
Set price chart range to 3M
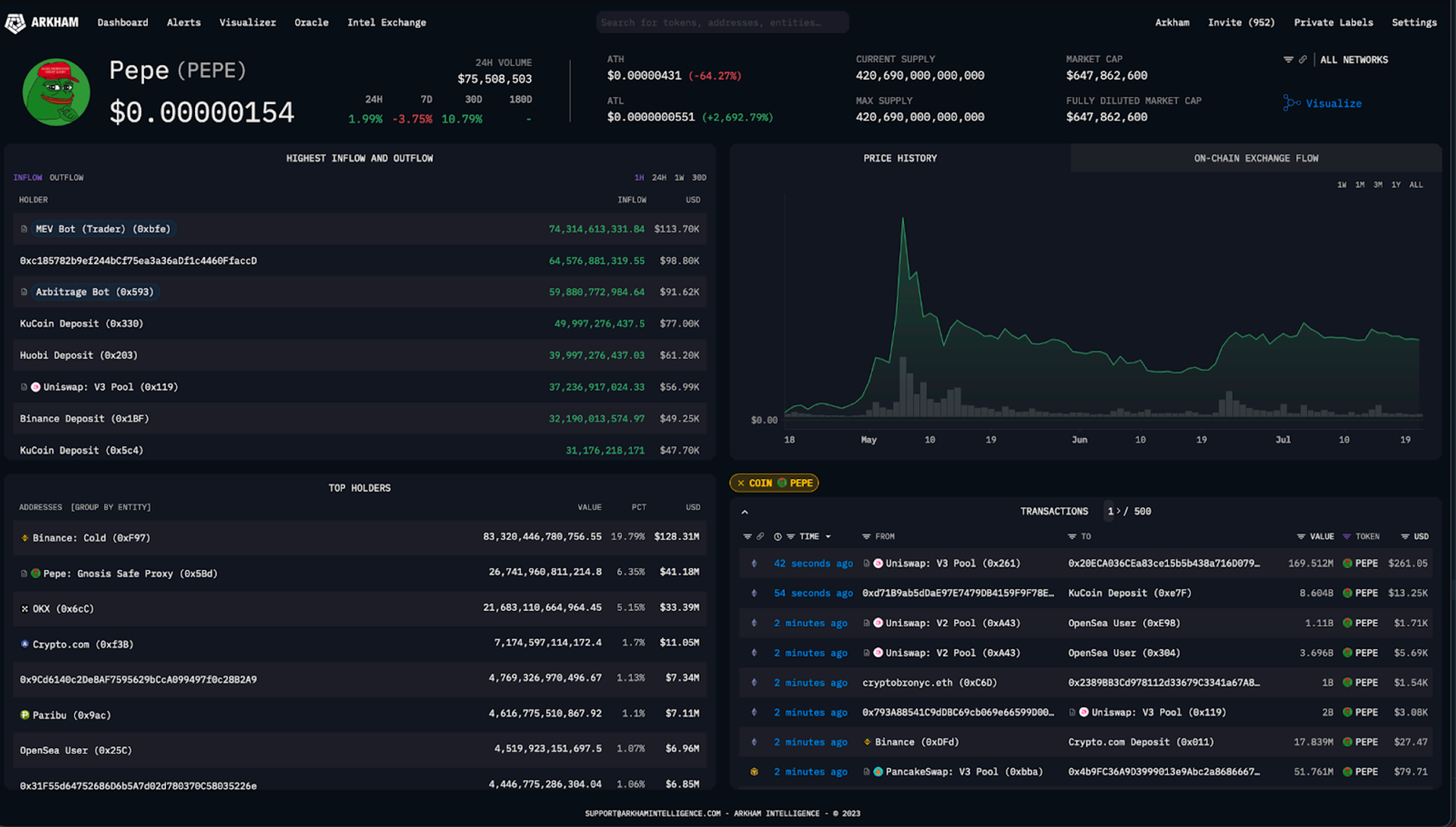[1379, 185]
